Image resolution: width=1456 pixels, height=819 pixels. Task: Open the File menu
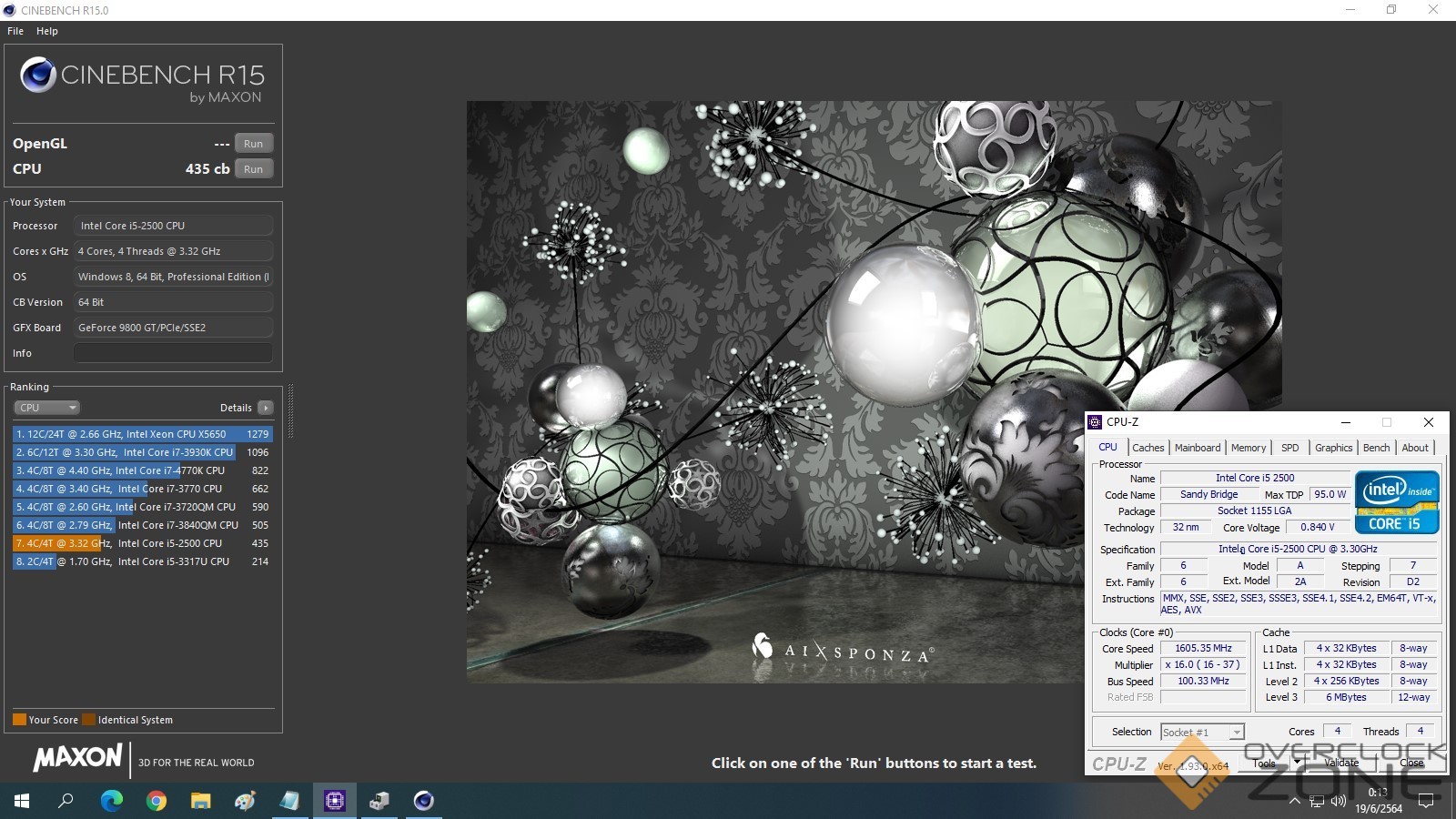tap(15, 31)
